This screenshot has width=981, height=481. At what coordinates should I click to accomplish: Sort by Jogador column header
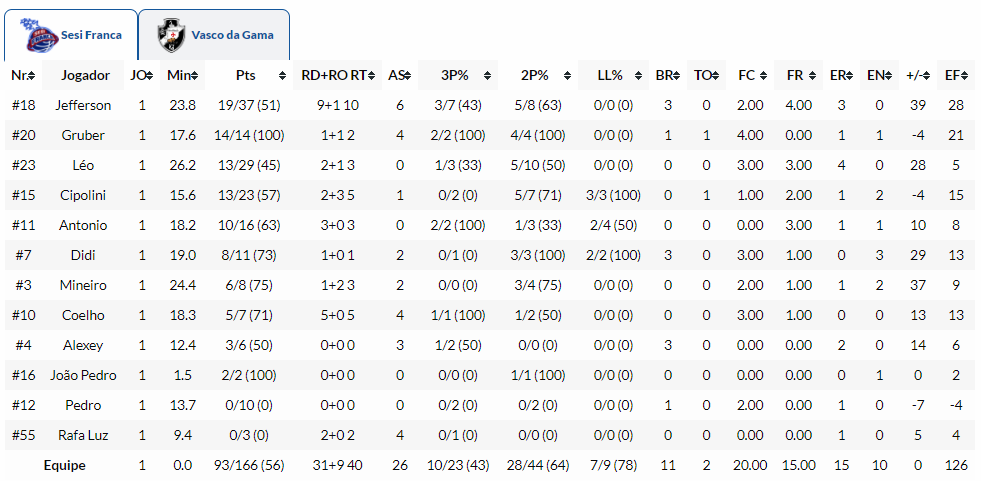(x=85, y=76)
